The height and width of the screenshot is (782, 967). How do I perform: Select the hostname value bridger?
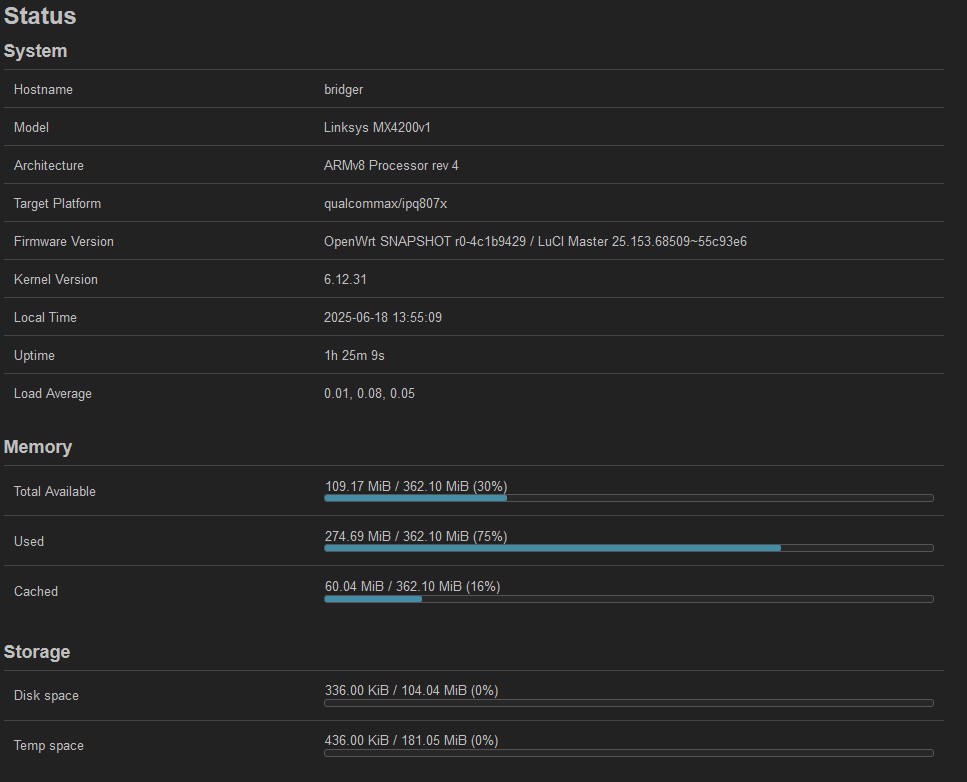pyautogui.click(x=344, y=89)
